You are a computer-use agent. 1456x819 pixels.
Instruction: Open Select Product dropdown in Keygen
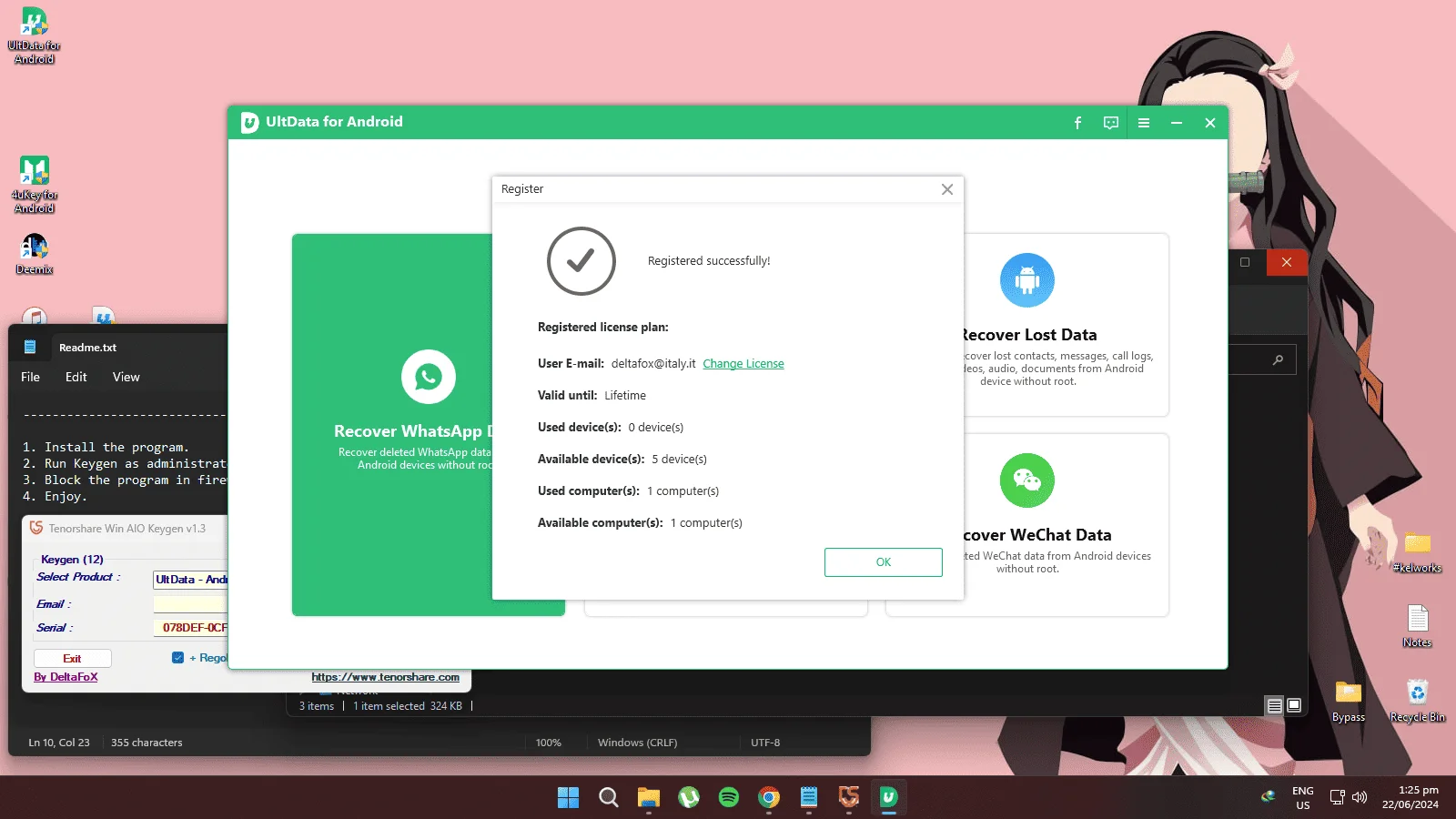190,580
